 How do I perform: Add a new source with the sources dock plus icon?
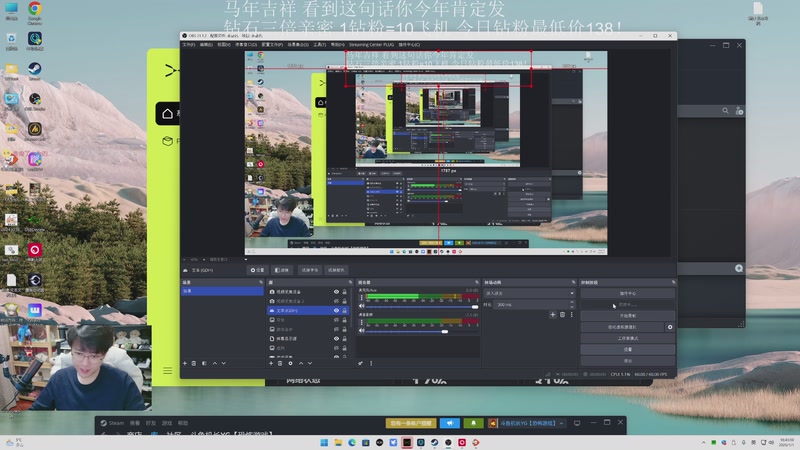pyautogui.click(x=271, y=363)
